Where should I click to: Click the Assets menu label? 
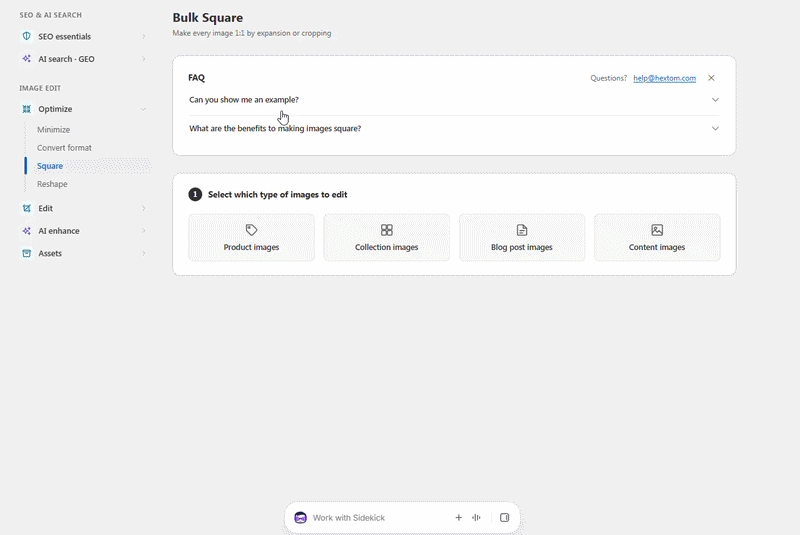tap(50, 253)
